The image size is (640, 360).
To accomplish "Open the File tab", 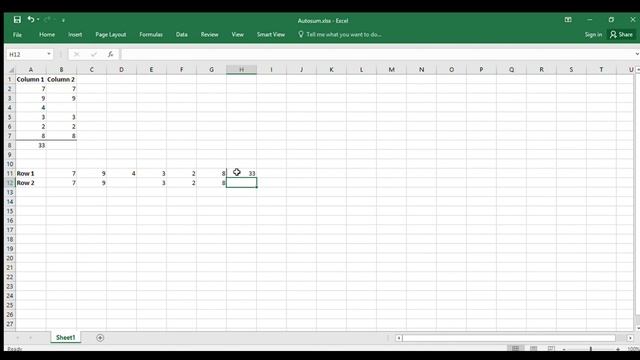I will click(17, 35).
